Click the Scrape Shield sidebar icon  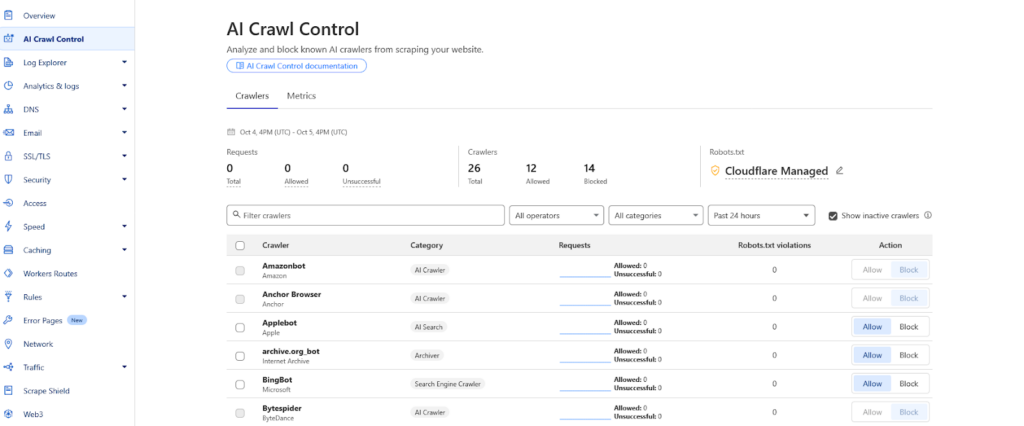coord(9,391)
